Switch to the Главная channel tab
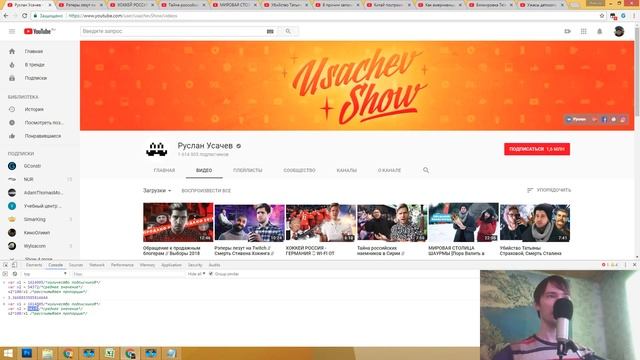Viewport: 640px width, 360px height. coord(164,170)
